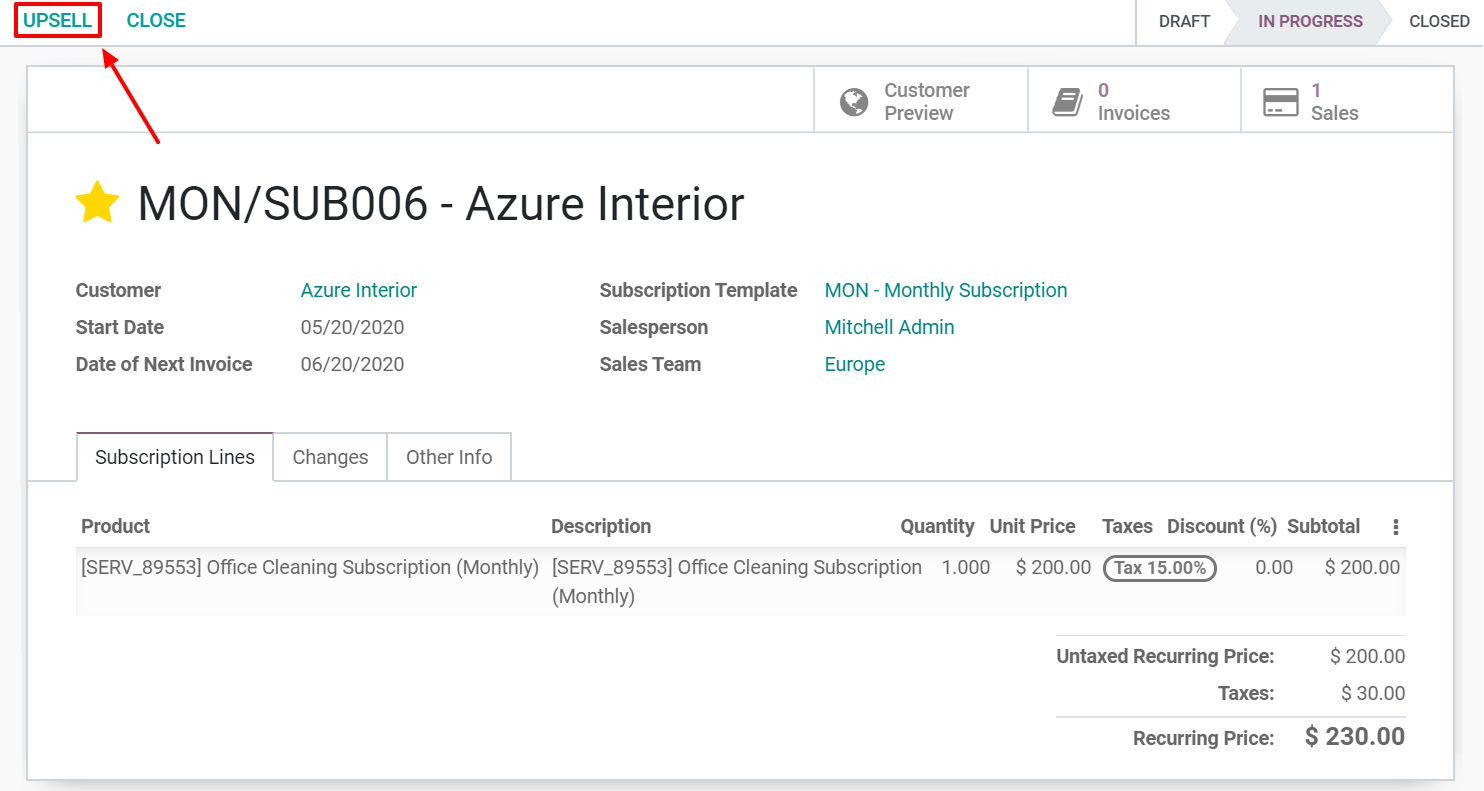Change the Salesperson field value

click(x=888, y=327)
